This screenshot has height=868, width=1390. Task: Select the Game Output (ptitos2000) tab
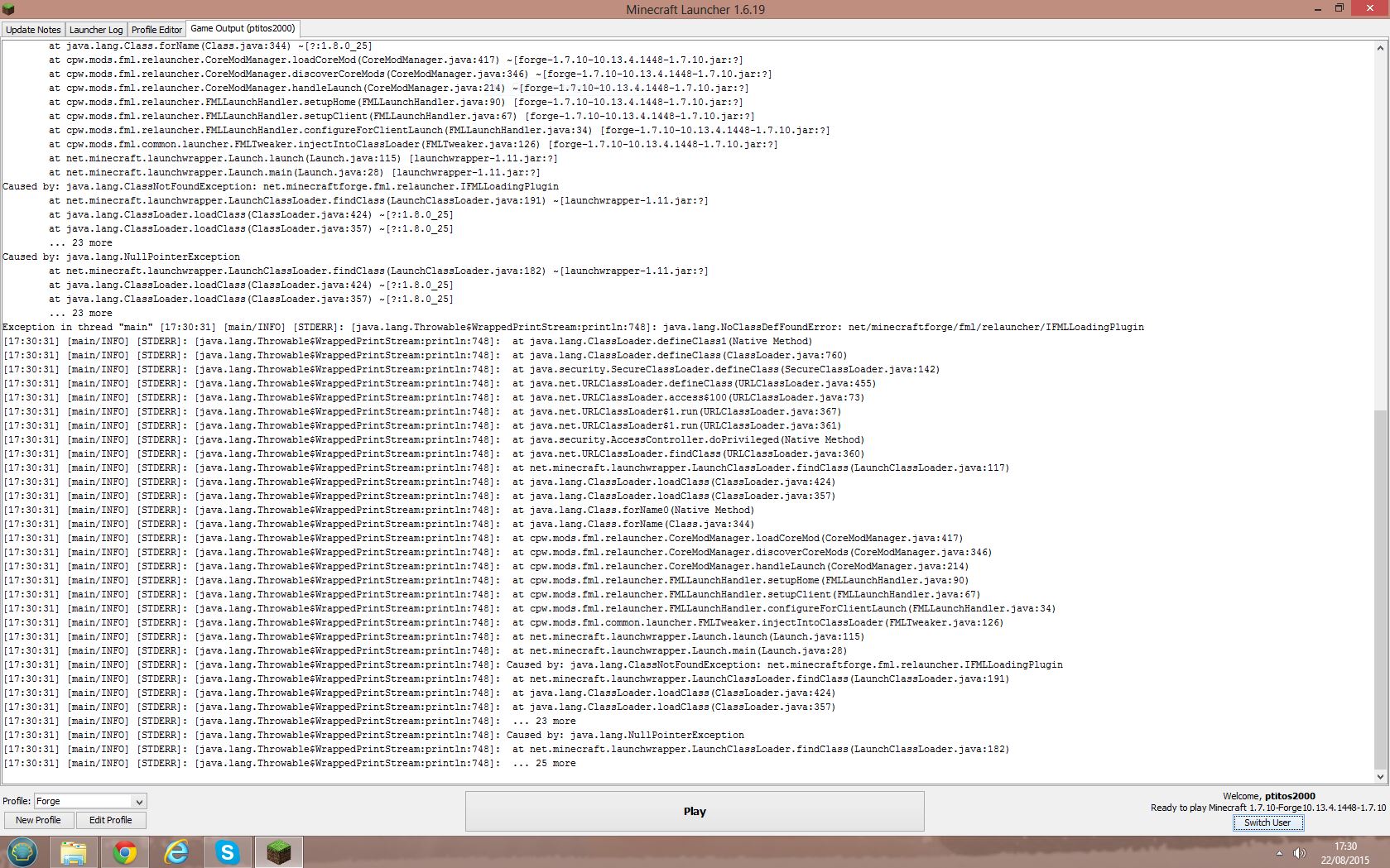coord(243,28)
